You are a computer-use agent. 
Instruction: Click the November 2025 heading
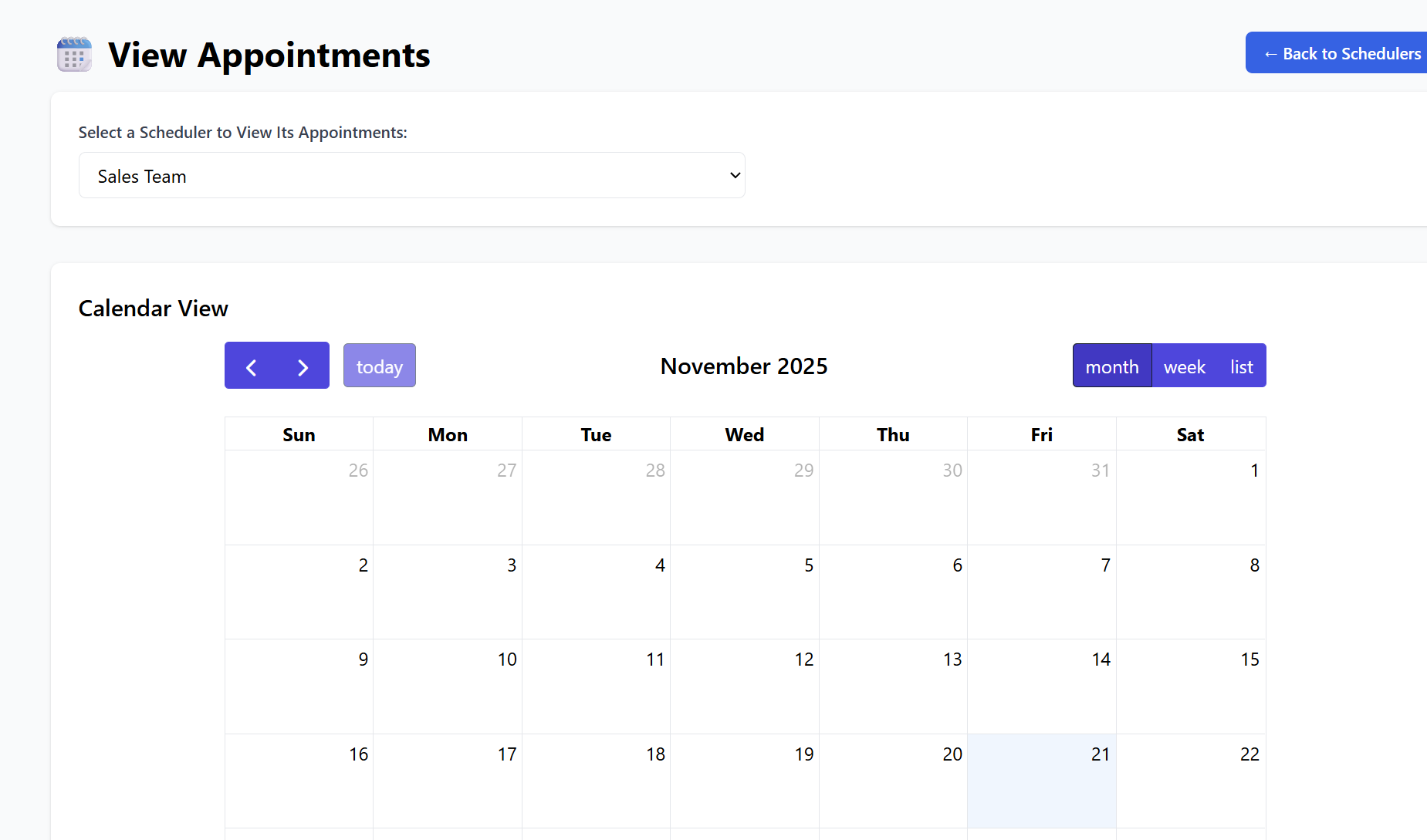[743, 366]
